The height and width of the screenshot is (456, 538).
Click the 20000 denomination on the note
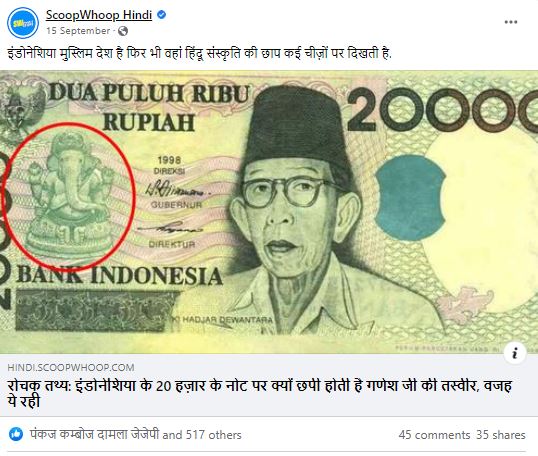(443, 110)
